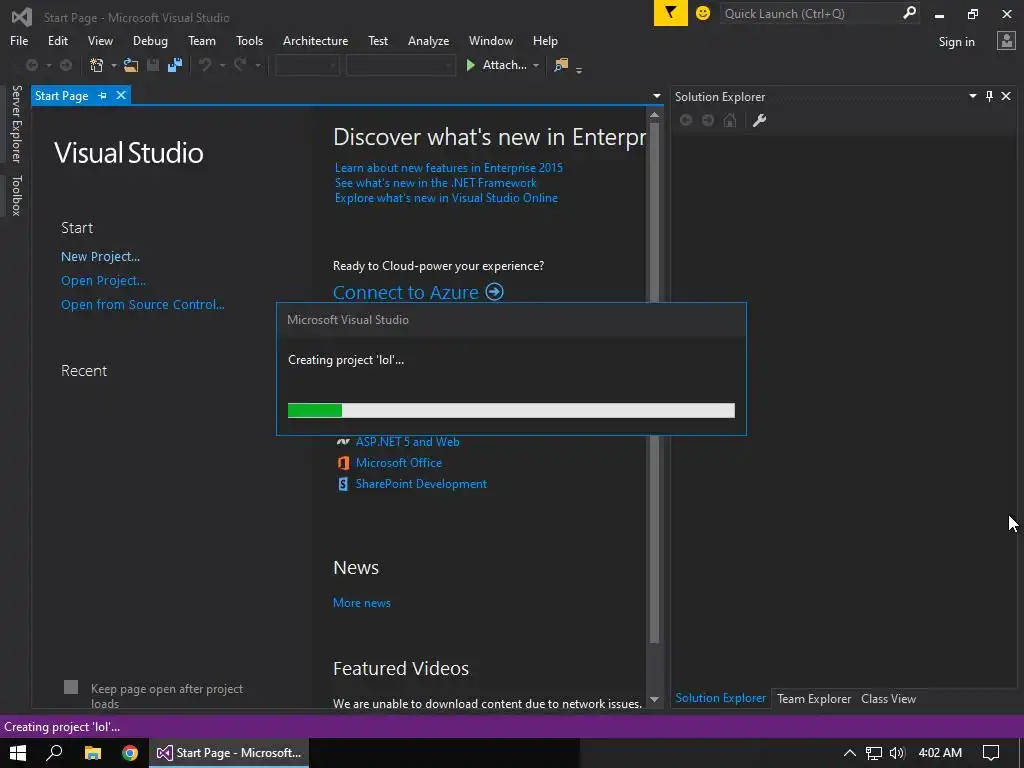
Task: Open the Attach button dropdown arrow
Action: [x=536, y=65]
